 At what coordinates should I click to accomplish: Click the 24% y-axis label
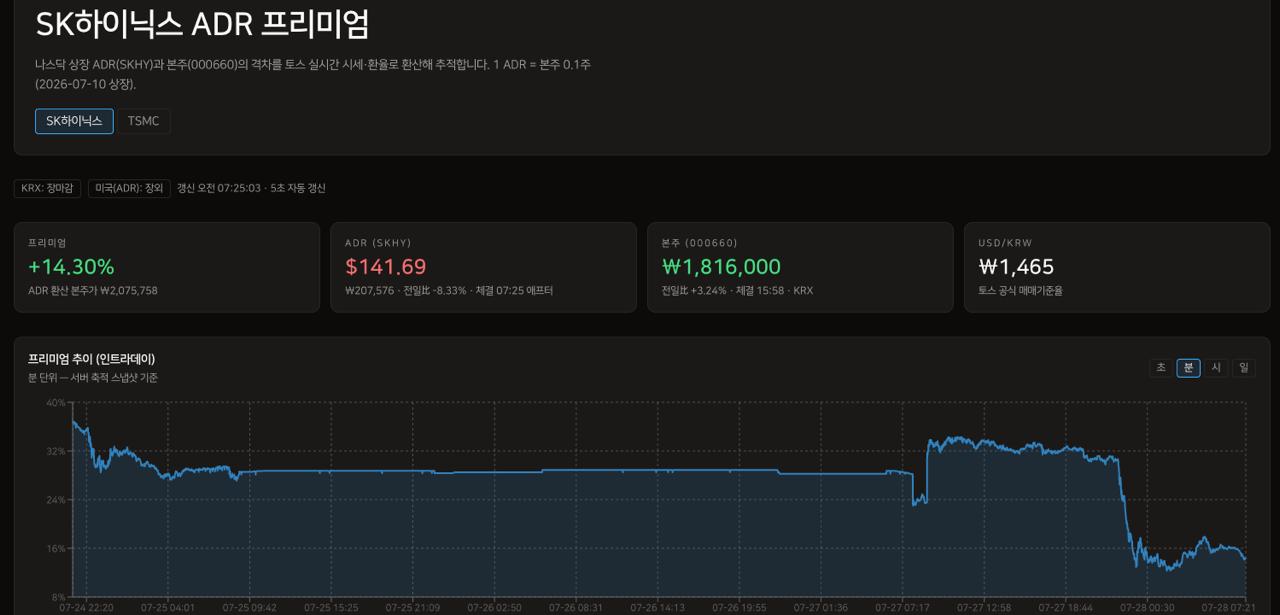point(55,500)
